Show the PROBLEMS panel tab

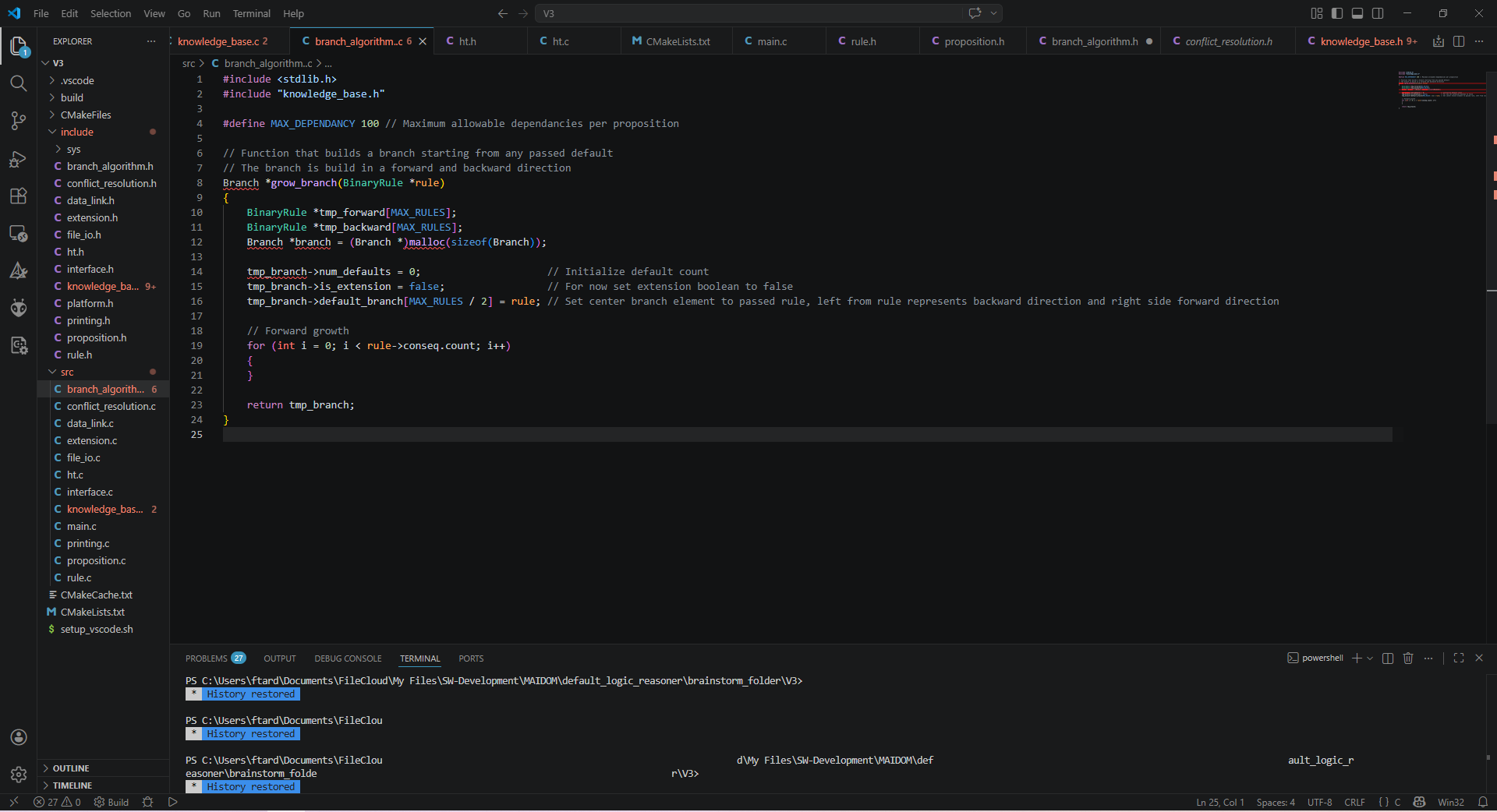point(207,658)
